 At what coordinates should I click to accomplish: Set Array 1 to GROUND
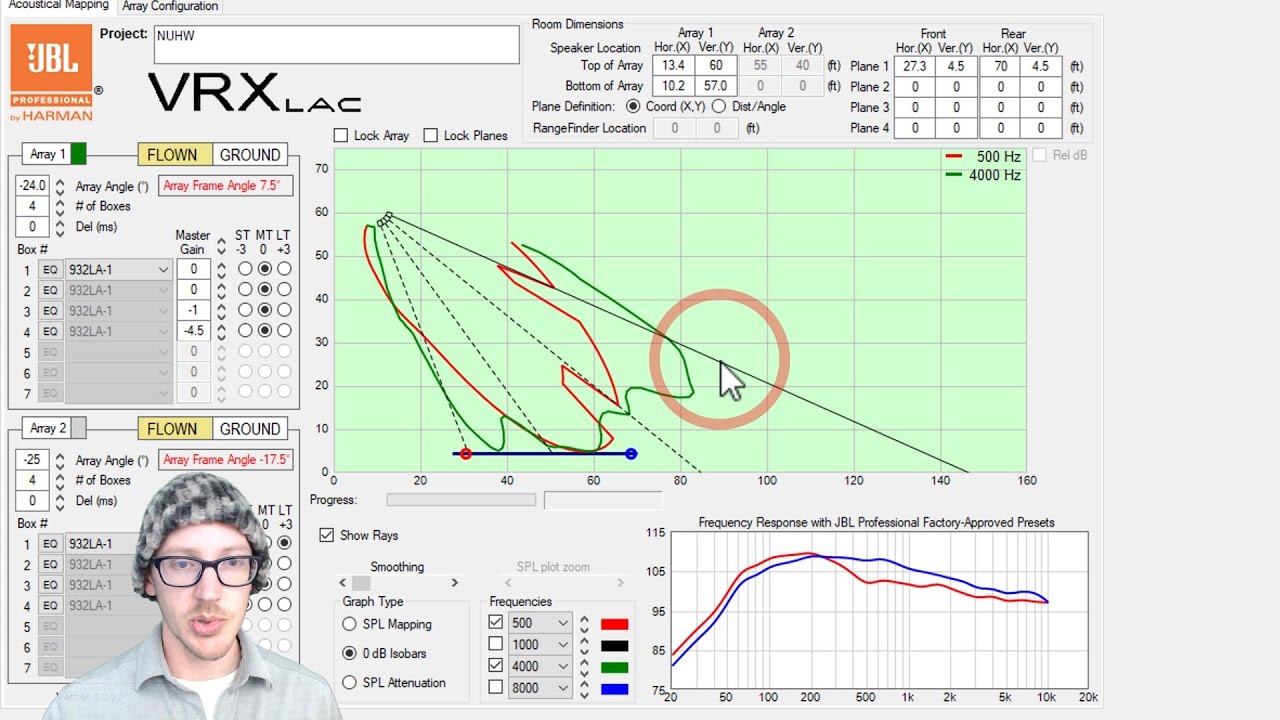point(250,155)
